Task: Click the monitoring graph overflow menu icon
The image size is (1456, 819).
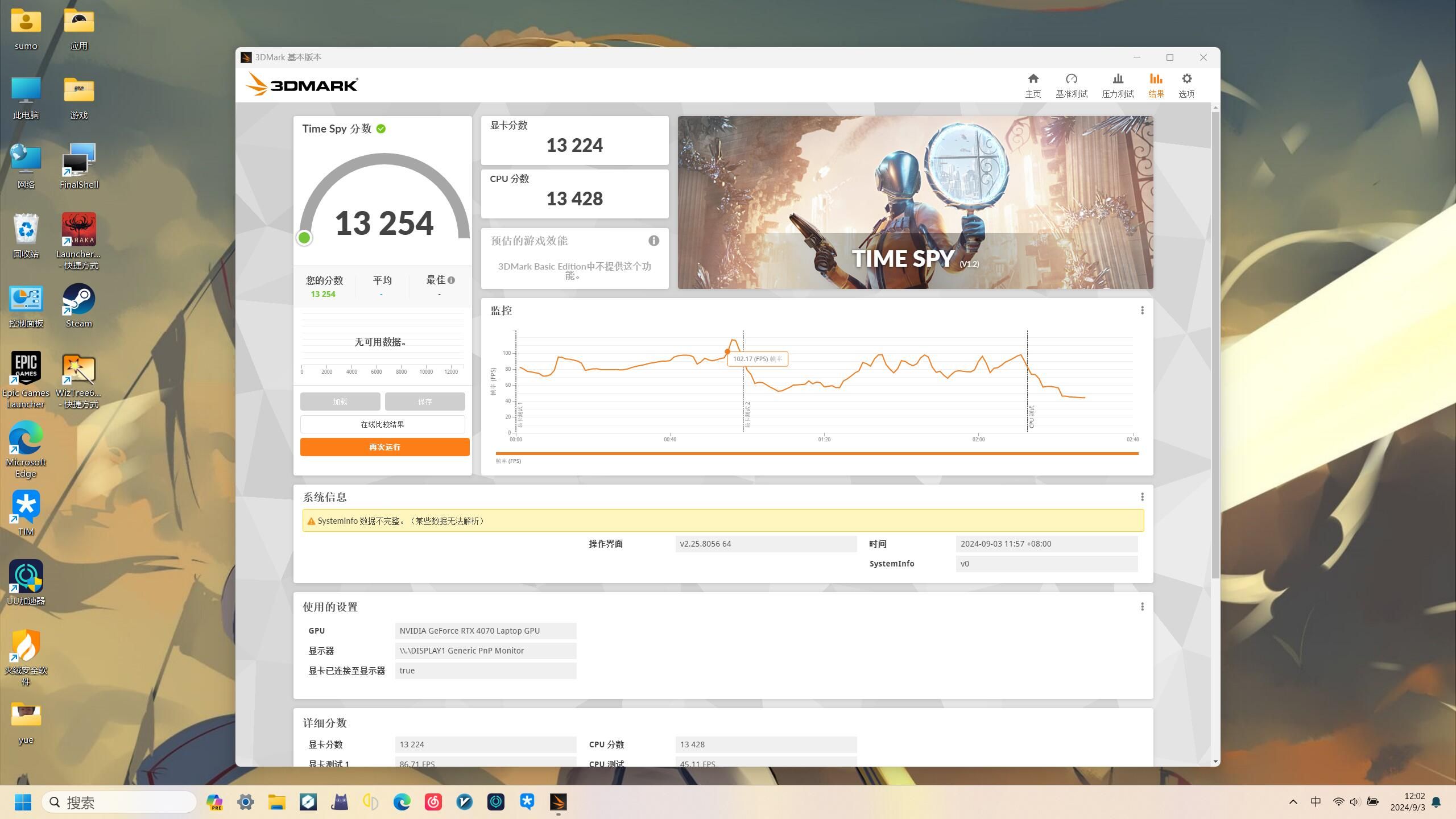Action: pos(1142,310)
